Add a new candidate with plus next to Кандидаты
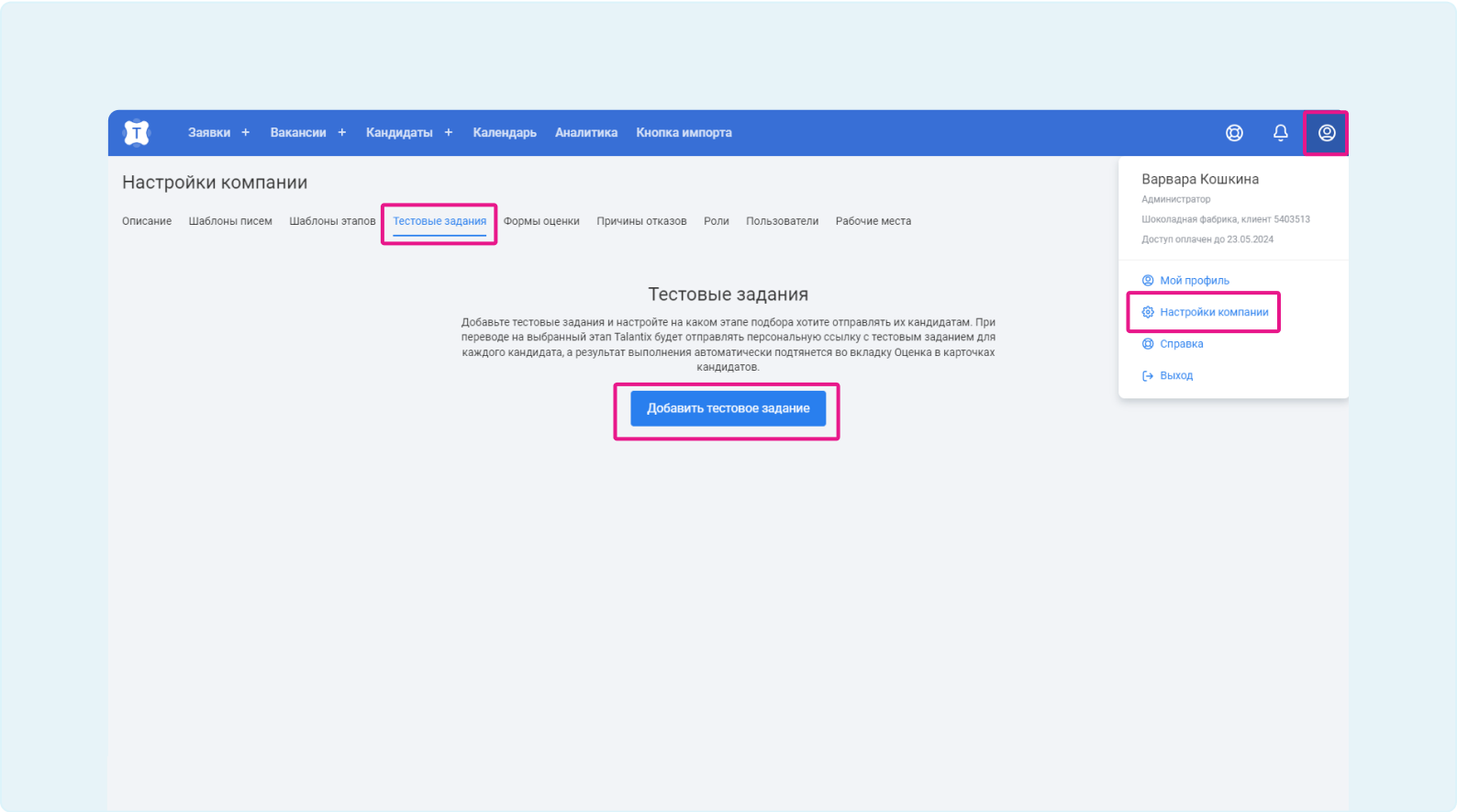The height and width of the screenshot is (812, 1457). coord(449,133)
